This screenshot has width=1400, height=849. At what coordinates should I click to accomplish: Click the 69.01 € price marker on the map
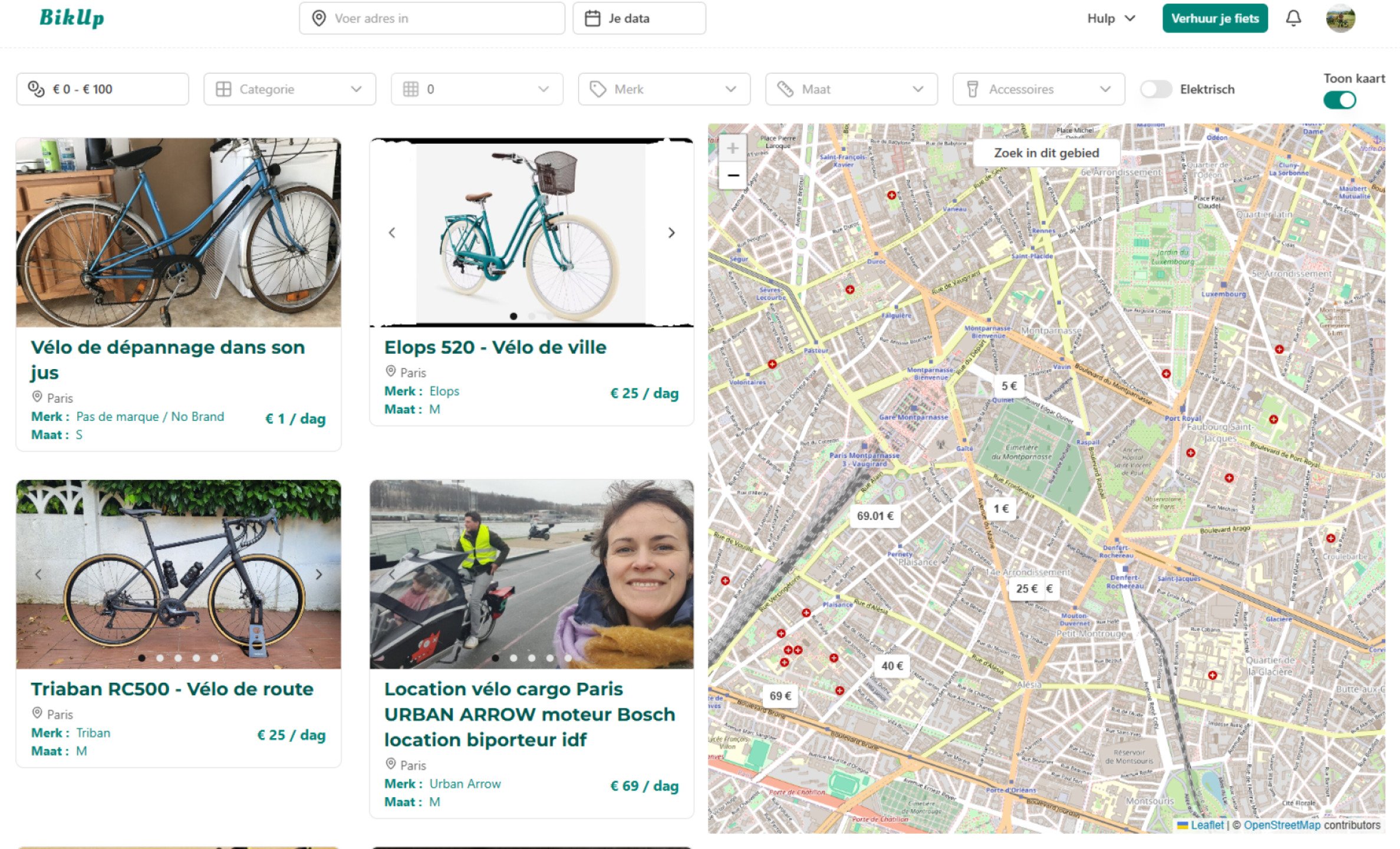click(x=876, y=515)
